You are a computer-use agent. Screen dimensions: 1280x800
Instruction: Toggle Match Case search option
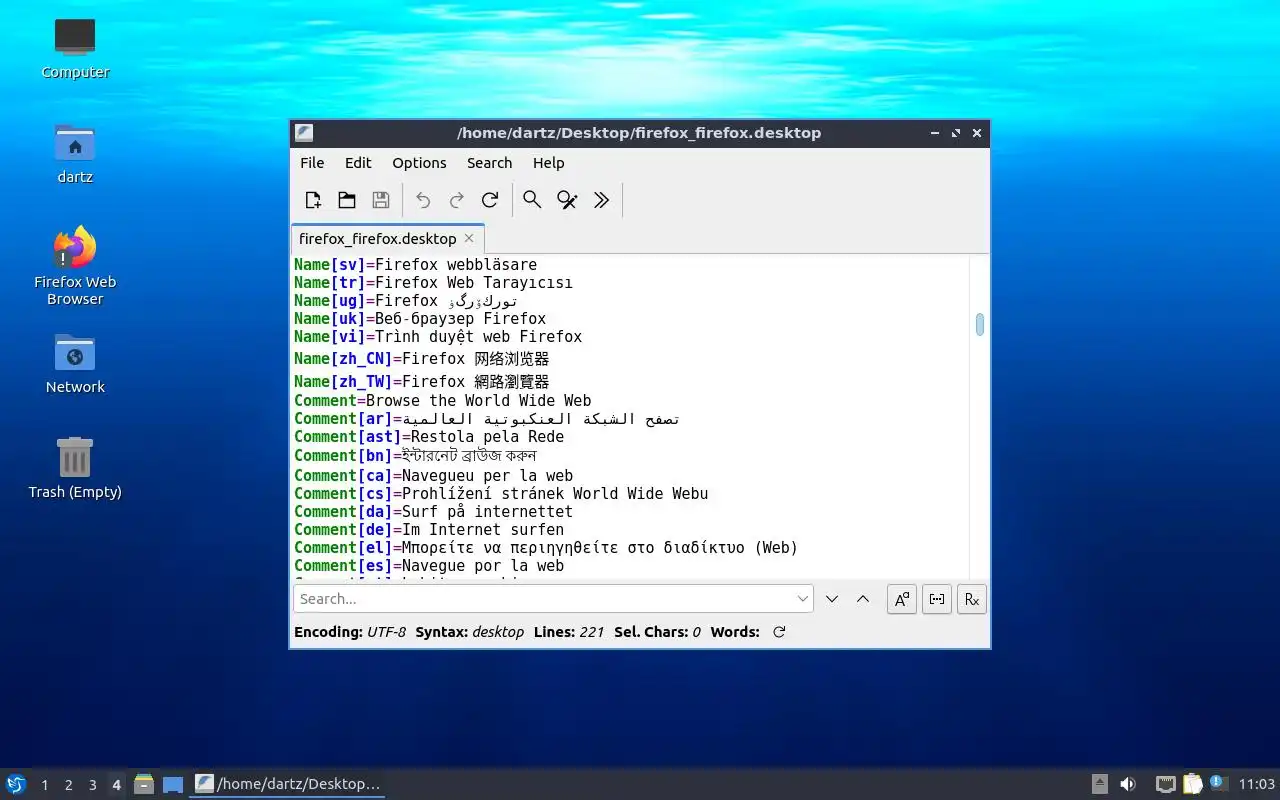tap(902, 599)
